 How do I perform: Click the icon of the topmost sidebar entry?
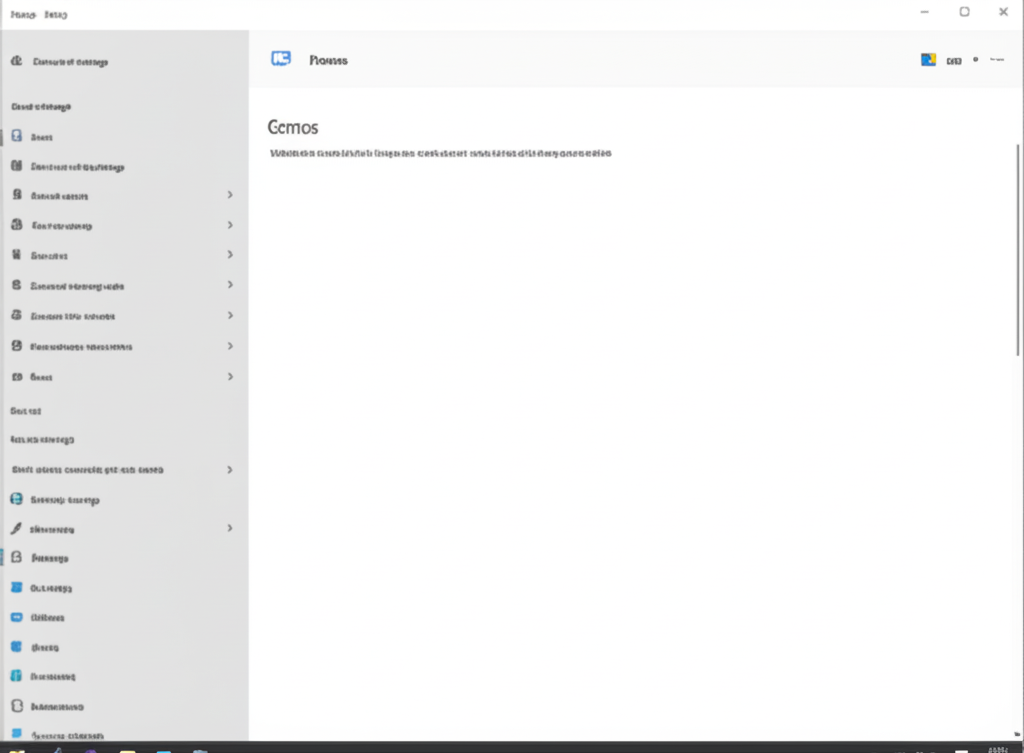click(16, 61)
